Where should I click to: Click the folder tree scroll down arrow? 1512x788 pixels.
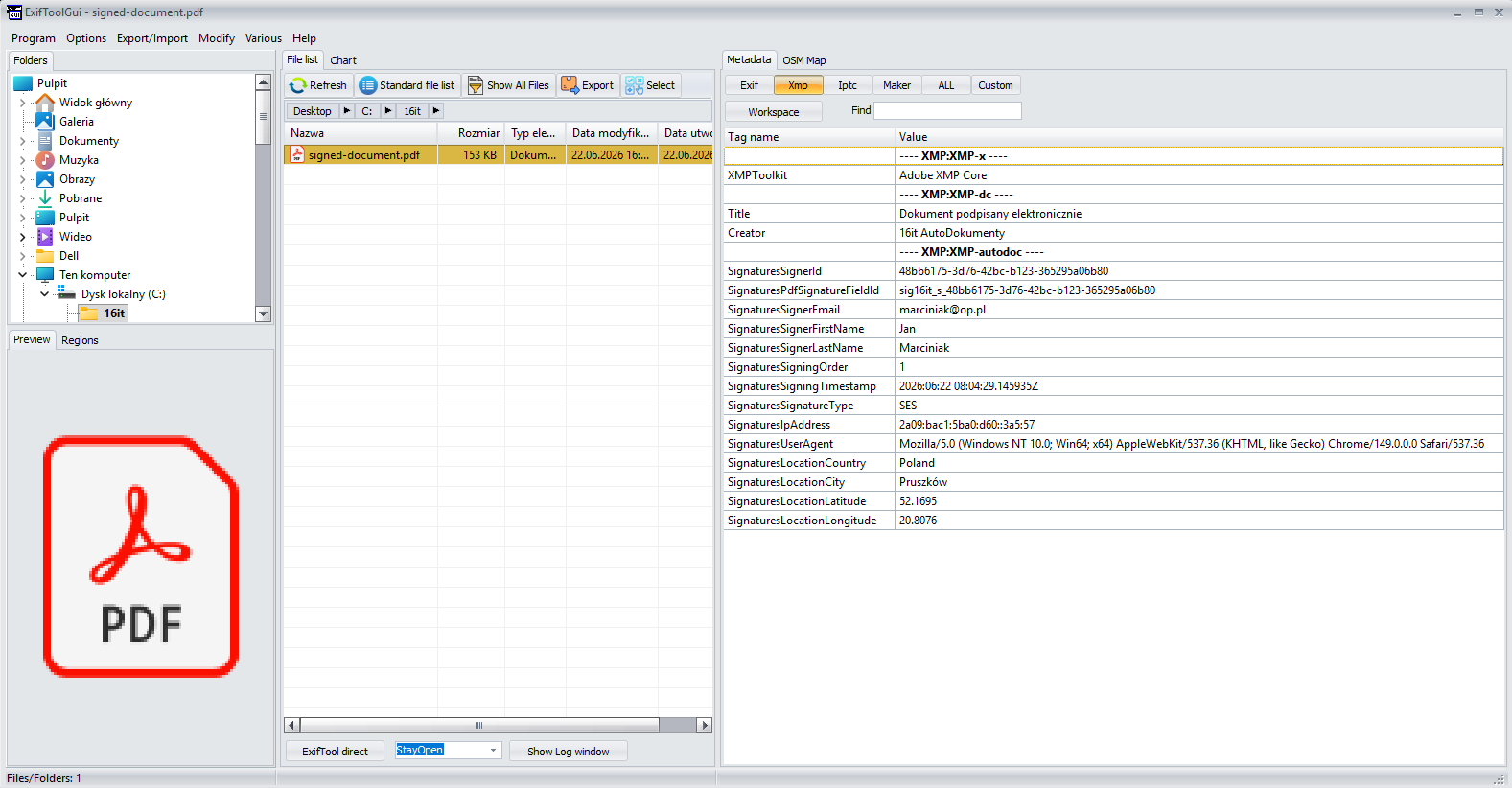(x=264, y=314)
